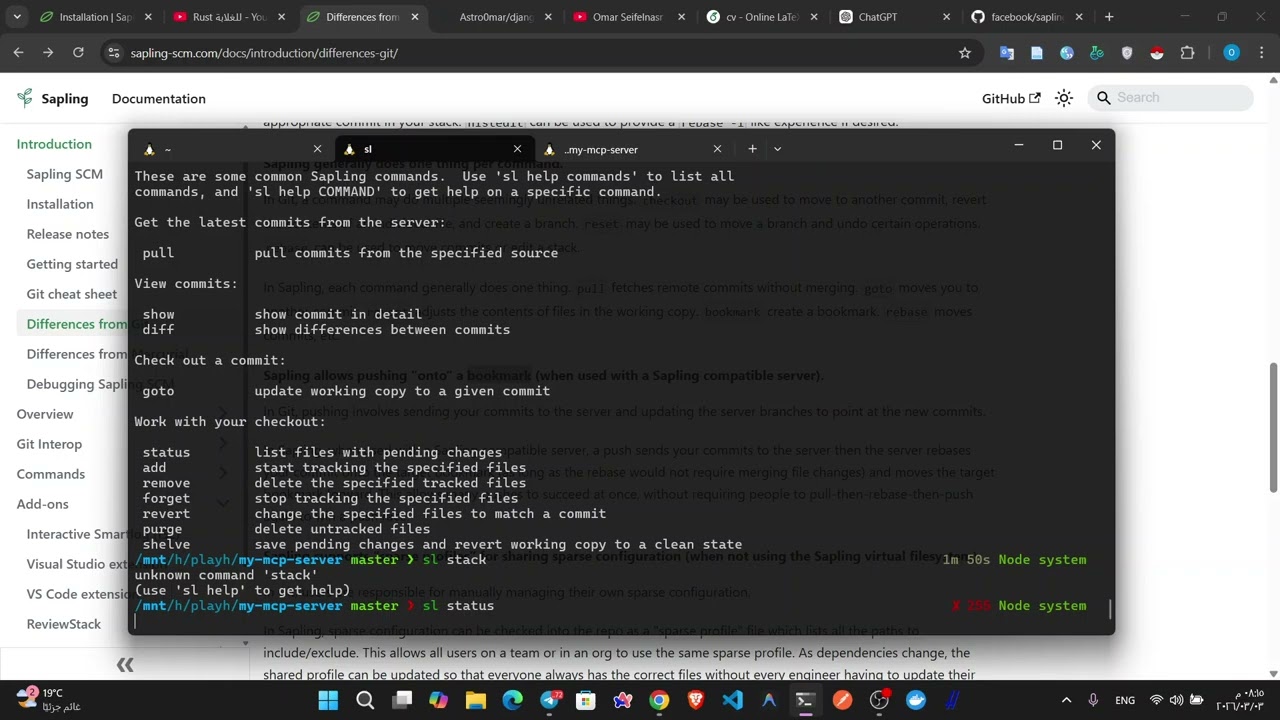Screen dimensions: 1280x720
Task: Open the Overview sidebar item
Action: (x=45, y=414)
